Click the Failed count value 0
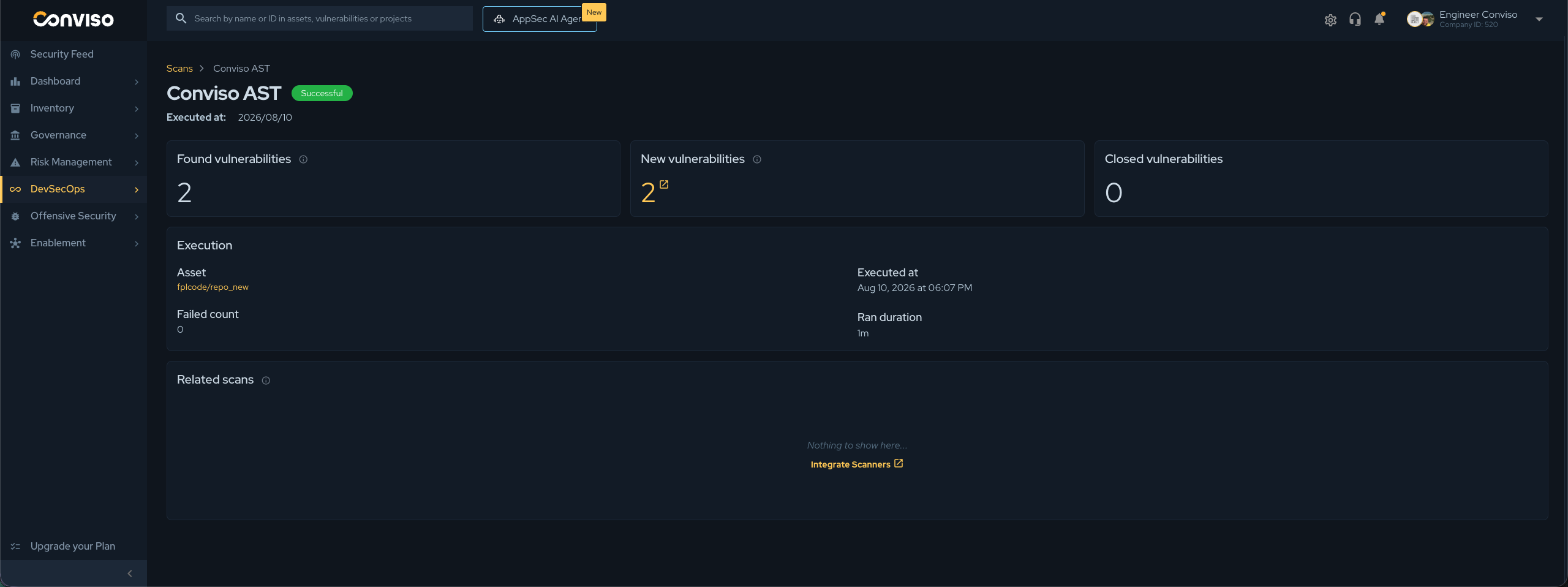 [180, 330]
